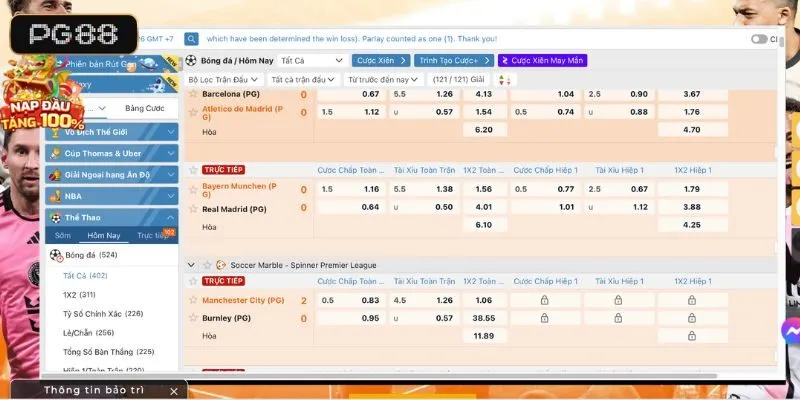Open Từ trước đến nay dropdown
The image size is (800, 400).
(383, 80)
